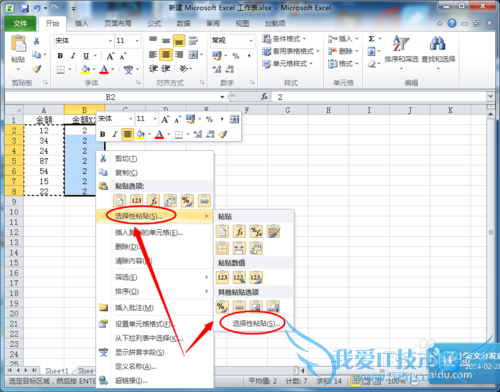Open the File tab
Image resolution: width=500 pixels, height=392 pixels.
(20, 23)
